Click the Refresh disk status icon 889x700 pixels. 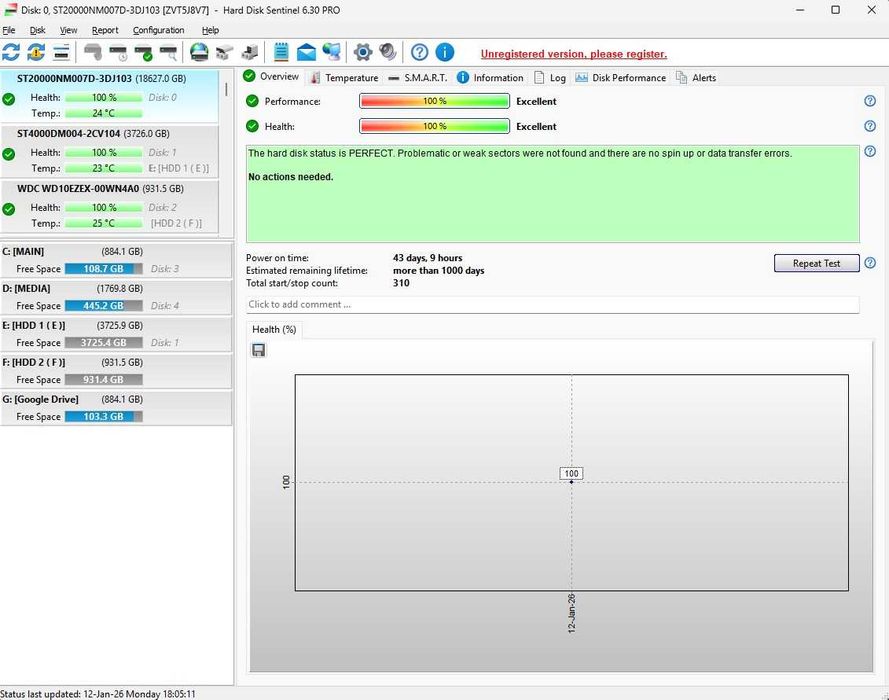coord(11,52)
